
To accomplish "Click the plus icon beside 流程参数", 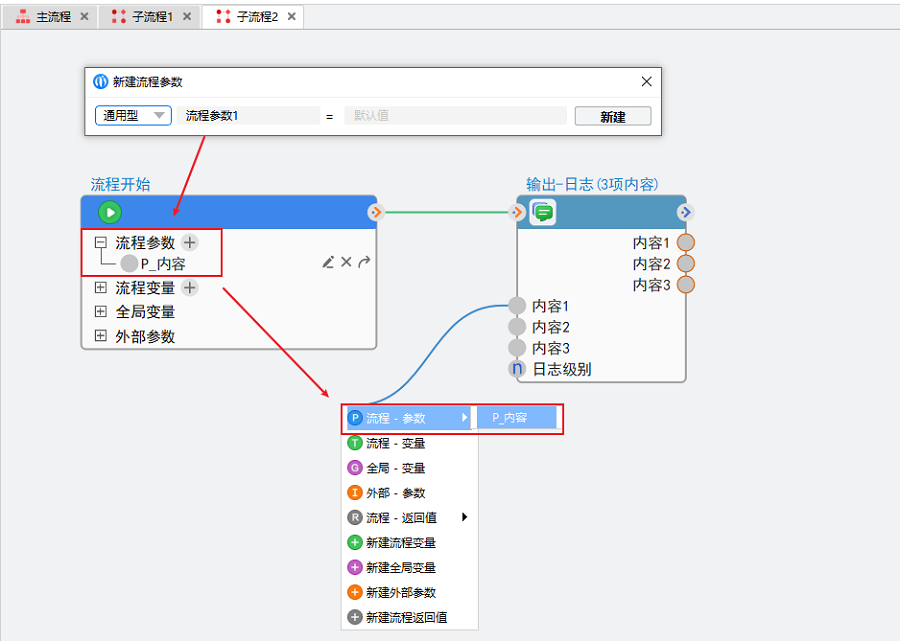I will click(190, 242).
